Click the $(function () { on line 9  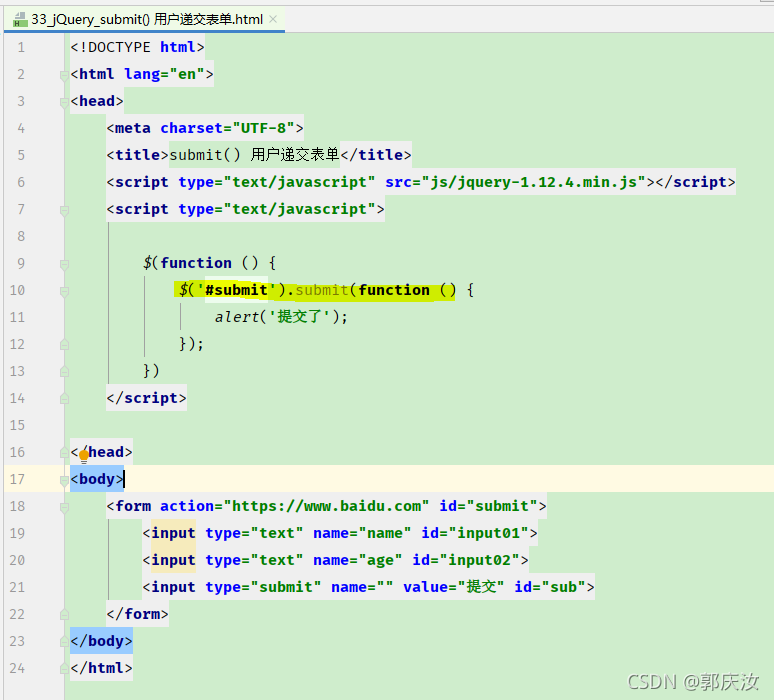[x=209, y=263]
